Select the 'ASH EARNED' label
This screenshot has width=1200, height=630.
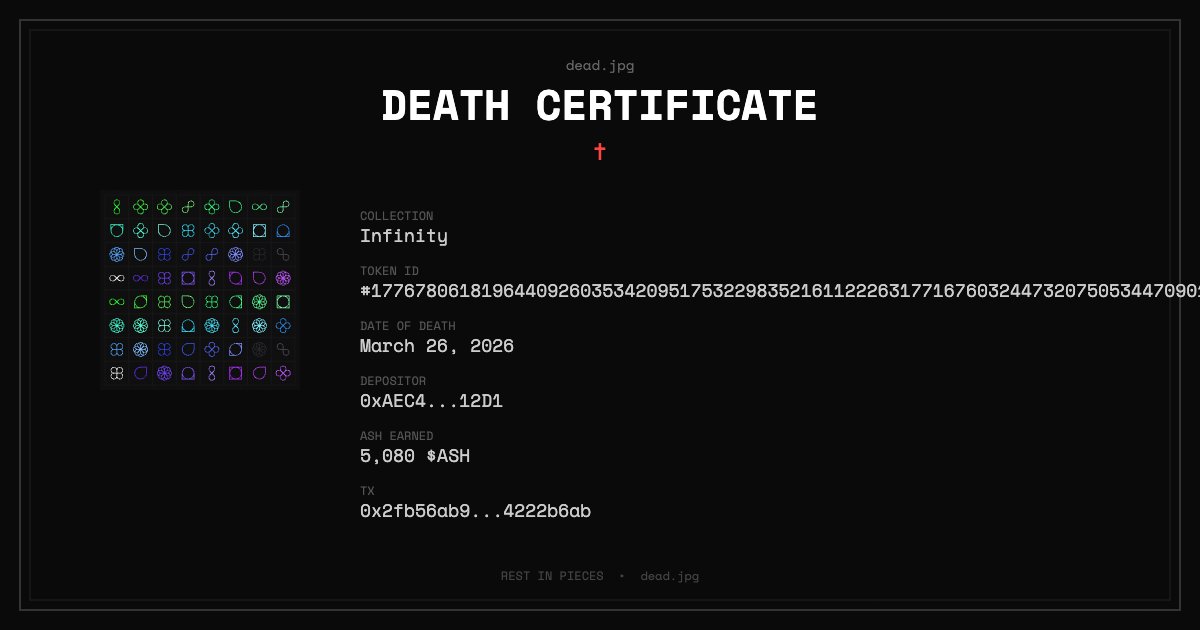point(397,436)
